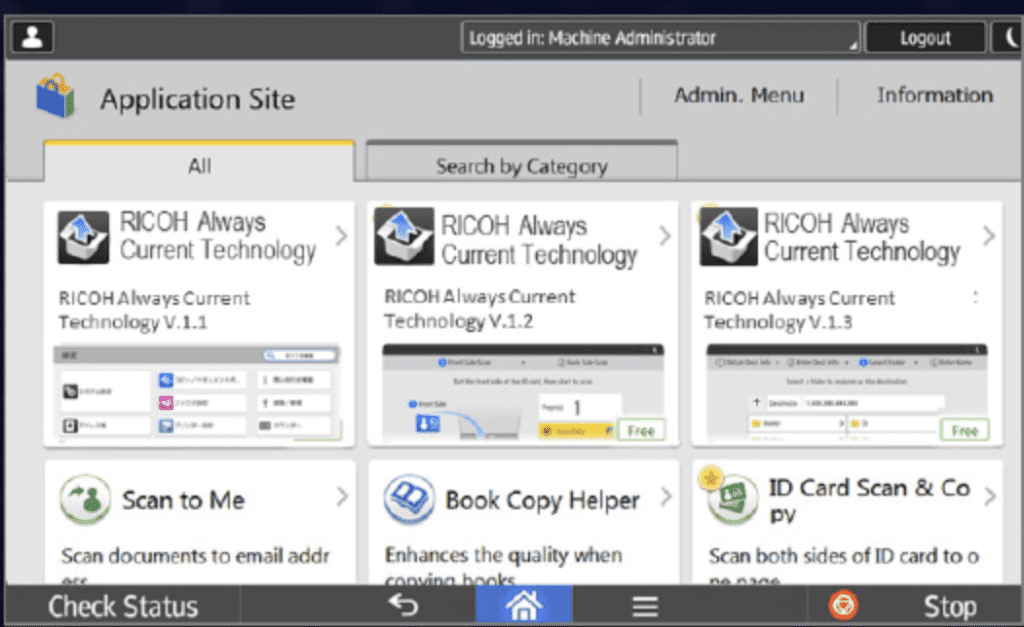Click the Book Copy Helper title
The width and height of the screenshot is (1024, 627).
[x=542, y=501]
